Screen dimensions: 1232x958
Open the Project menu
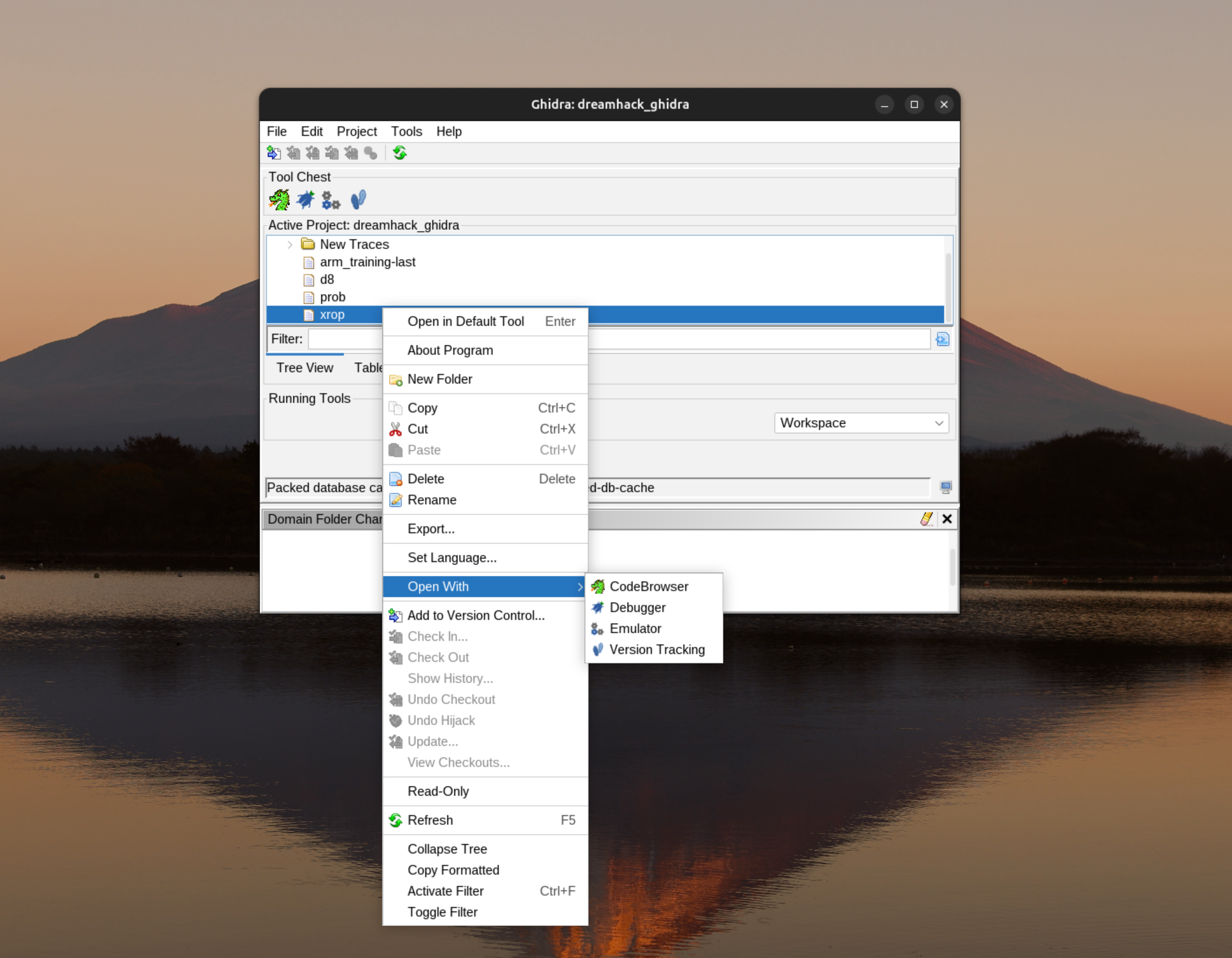click(356, 131)
